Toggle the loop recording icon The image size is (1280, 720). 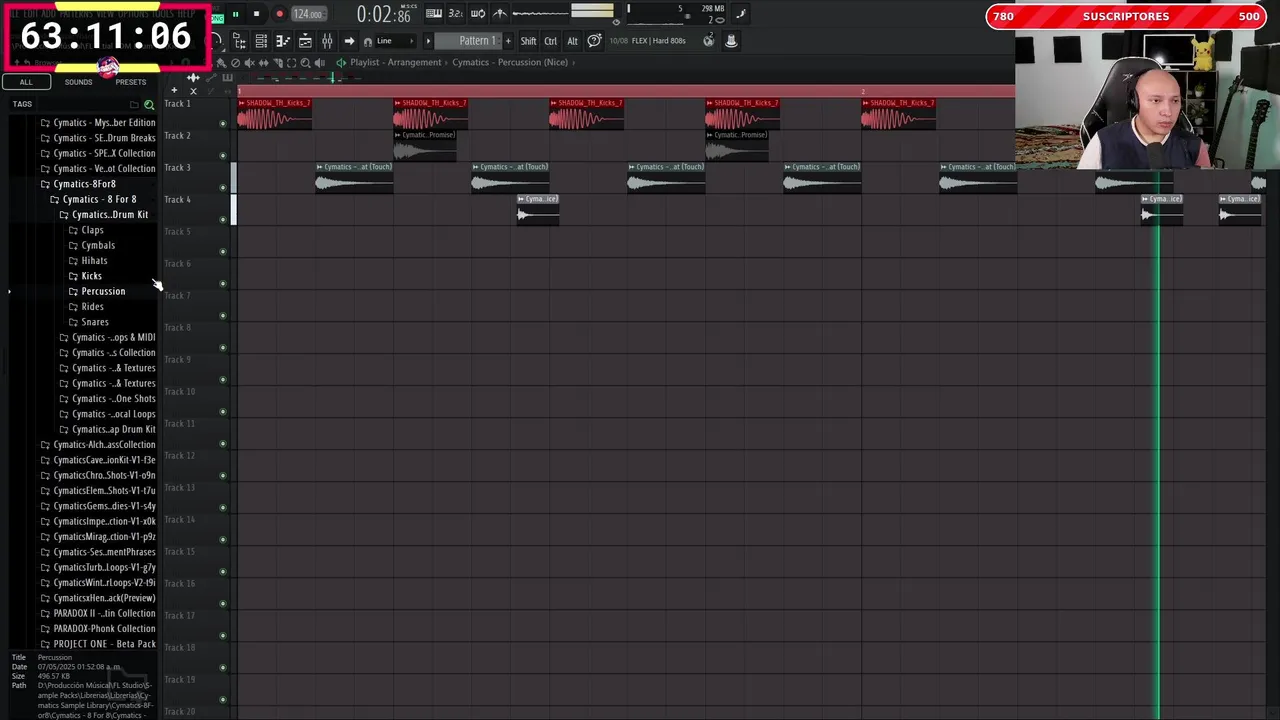(x=478, y=13)
